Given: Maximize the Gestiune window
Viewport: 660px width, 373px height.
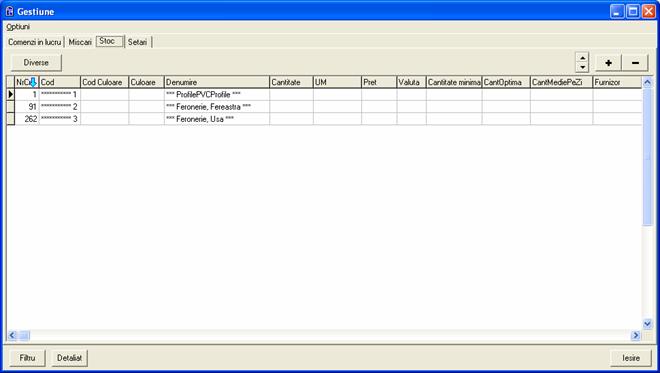Looking at the screenshot, I should pos(633,11).
